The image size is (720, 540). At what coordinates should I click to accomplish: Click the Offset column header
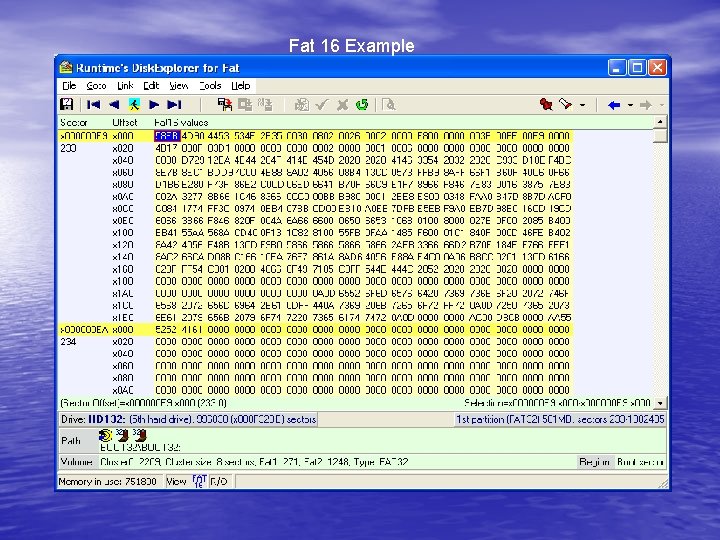[125, 123]
